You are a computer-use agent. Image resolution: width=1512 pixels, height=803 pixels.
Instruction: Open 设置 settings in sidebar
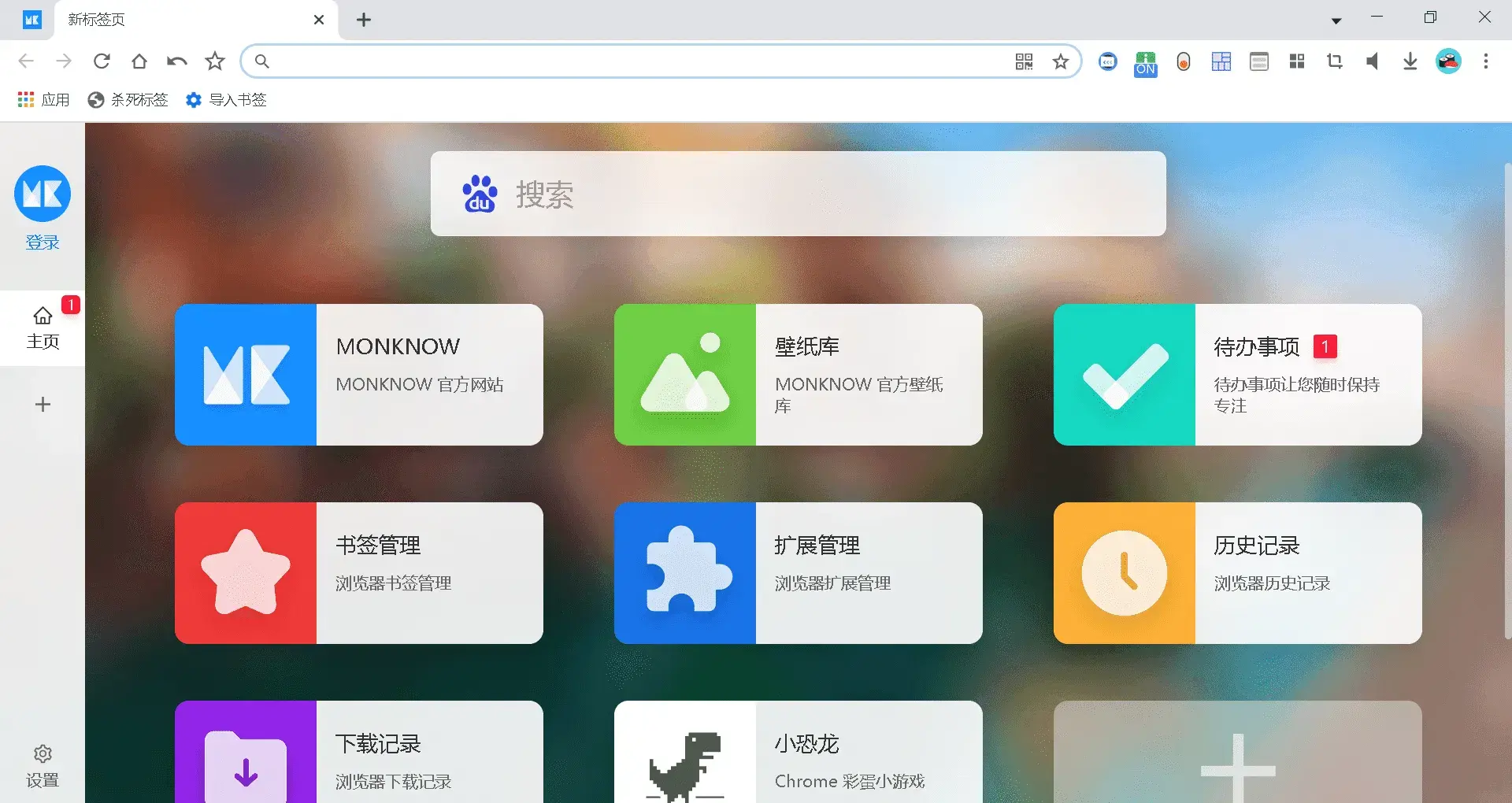(x=43, y=766)
